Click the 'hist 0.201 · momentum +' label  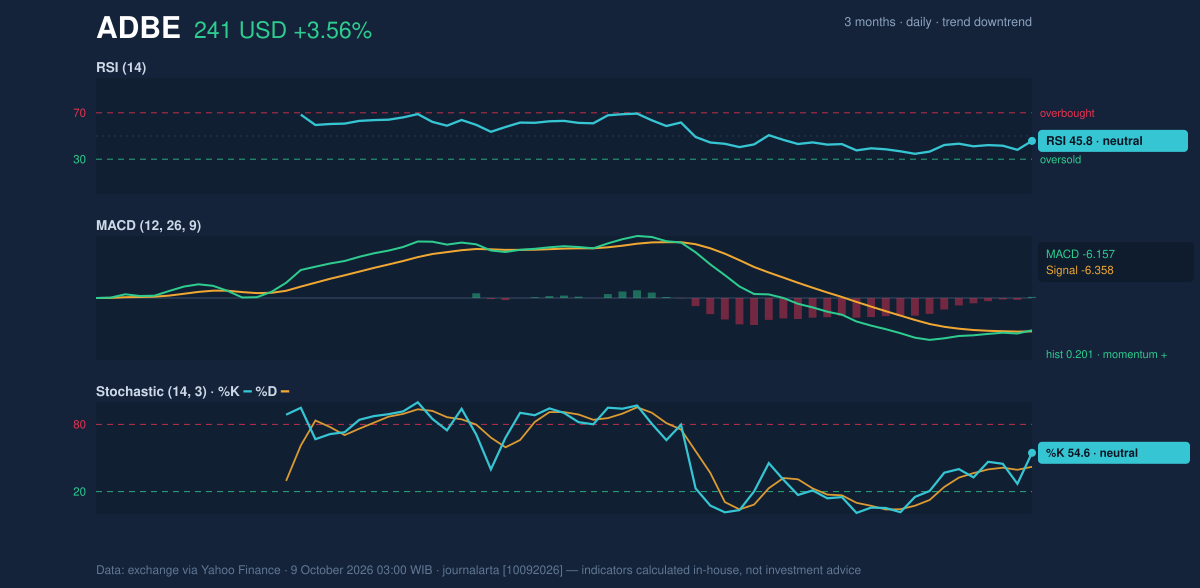(1106, 354)
